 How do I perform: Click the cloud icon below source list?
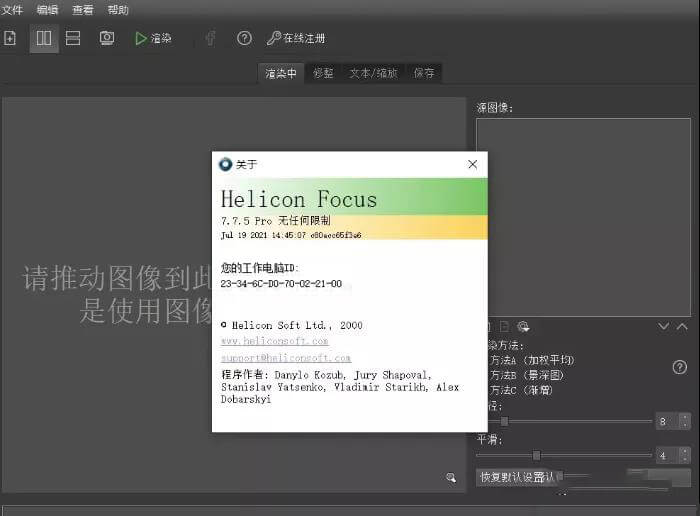point(523,327)
